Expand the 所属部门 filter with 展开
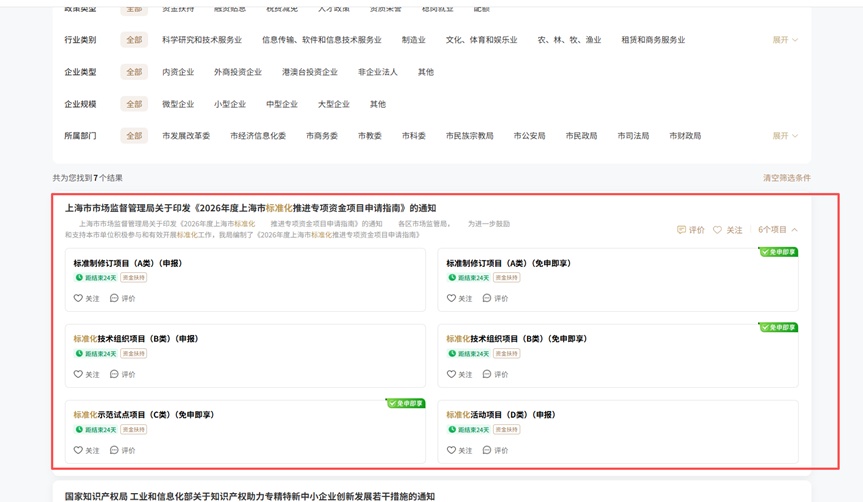Image resolution: width=863 pixels, height=502 pixels. [784, 136]
